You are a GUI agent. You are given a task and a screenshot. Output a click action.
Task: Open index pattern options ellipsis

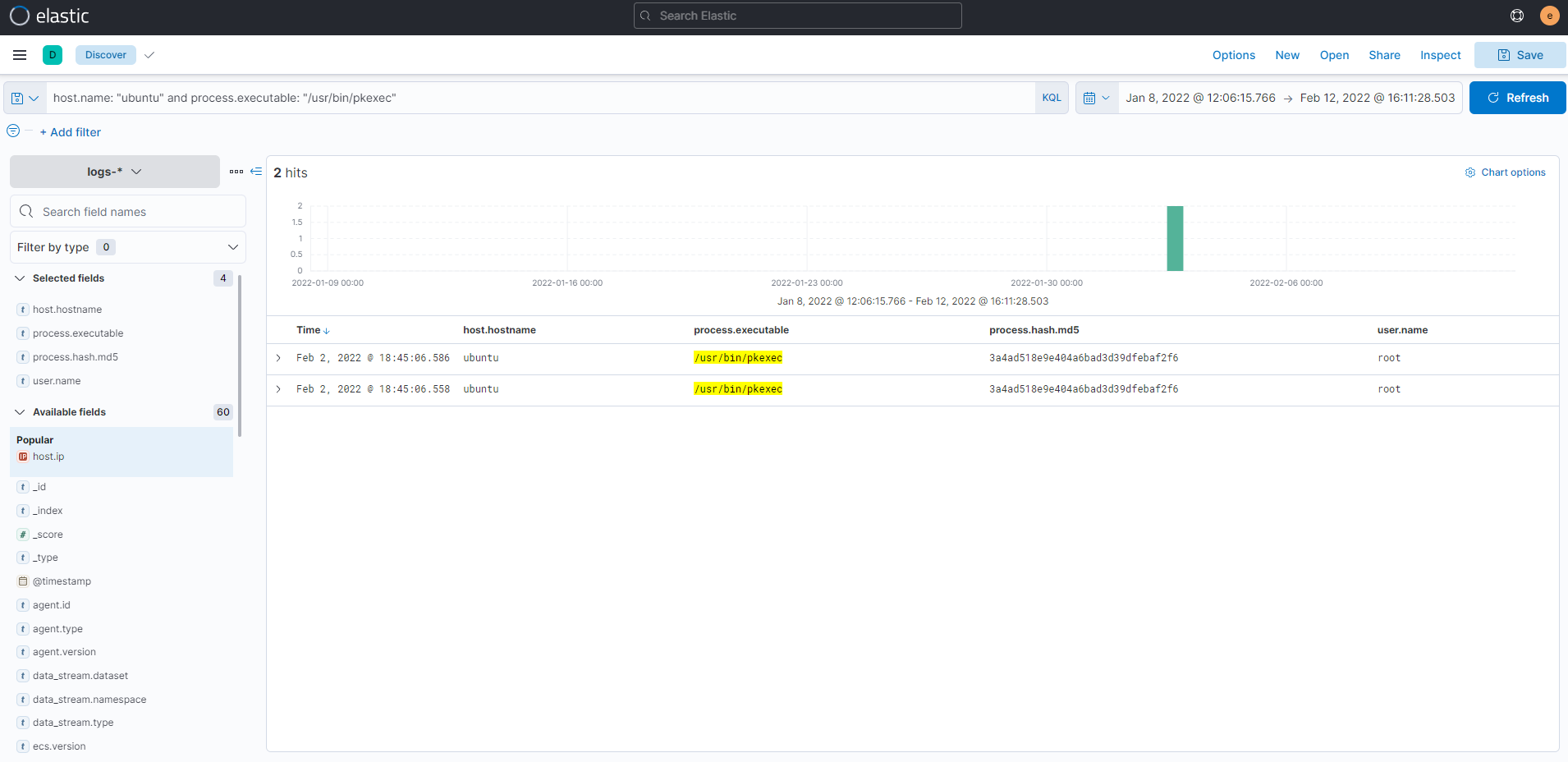coord(236,172)
